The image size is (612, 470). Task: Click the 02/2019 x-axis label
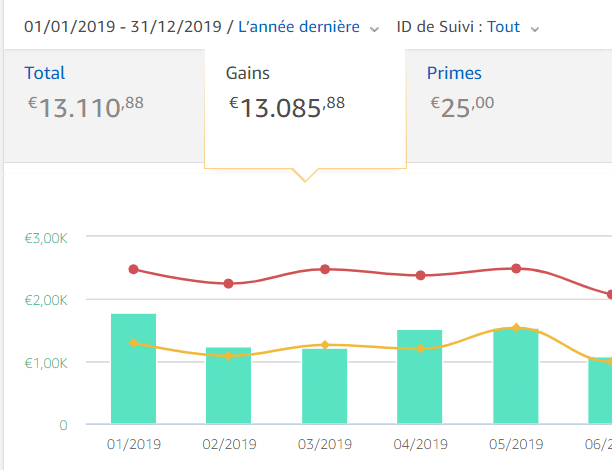230,444
